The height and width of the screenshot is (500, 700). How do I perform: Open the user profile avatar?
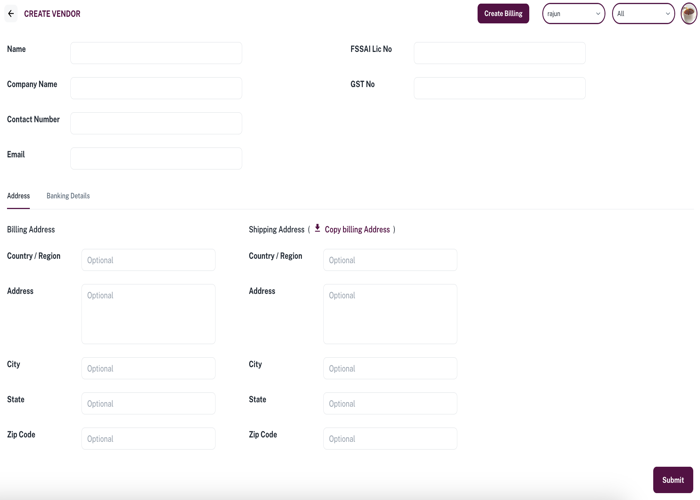[689, 14]
